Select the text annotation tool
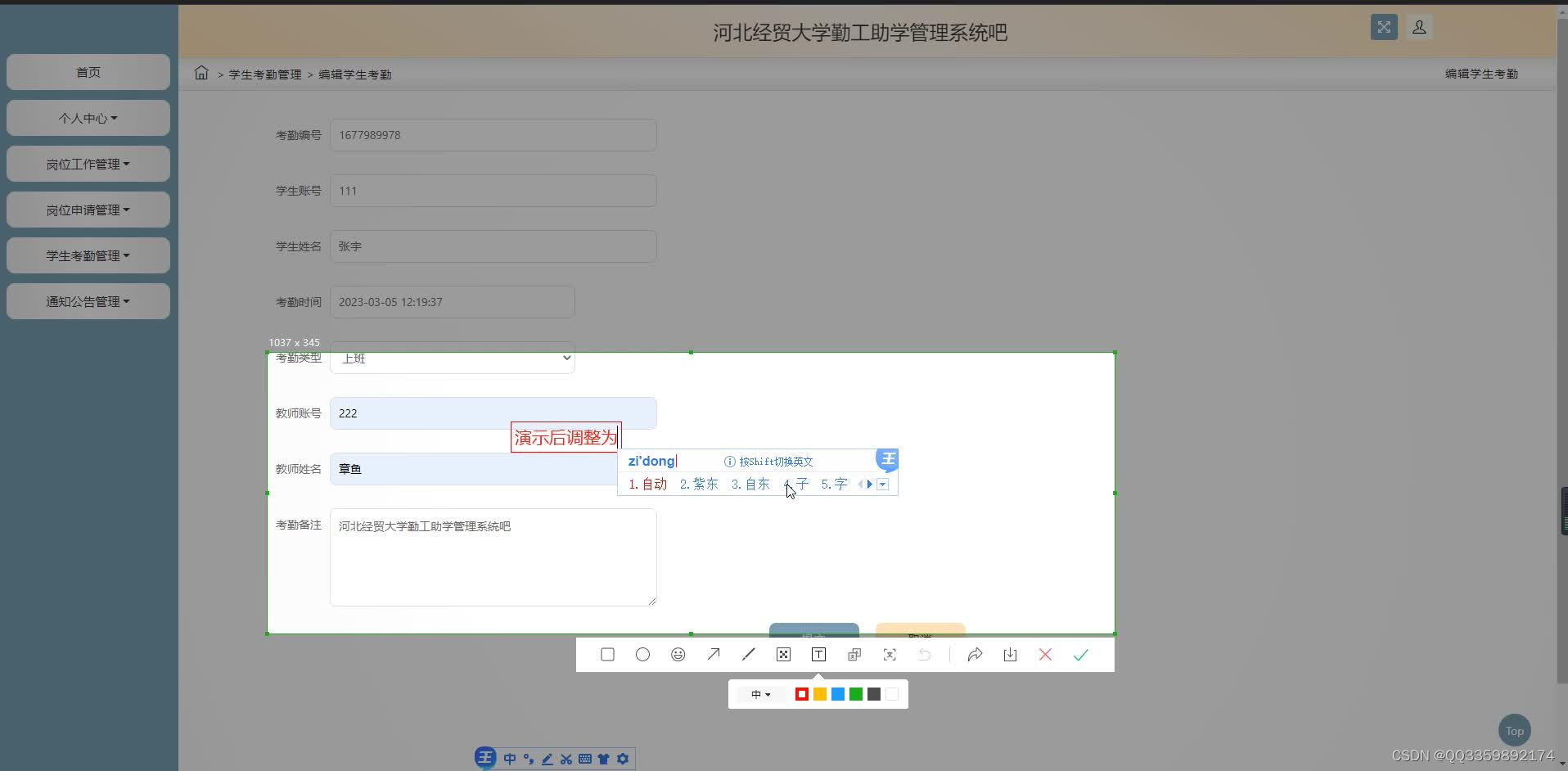Screen dimensions: 1568x771 click(818, 655)
